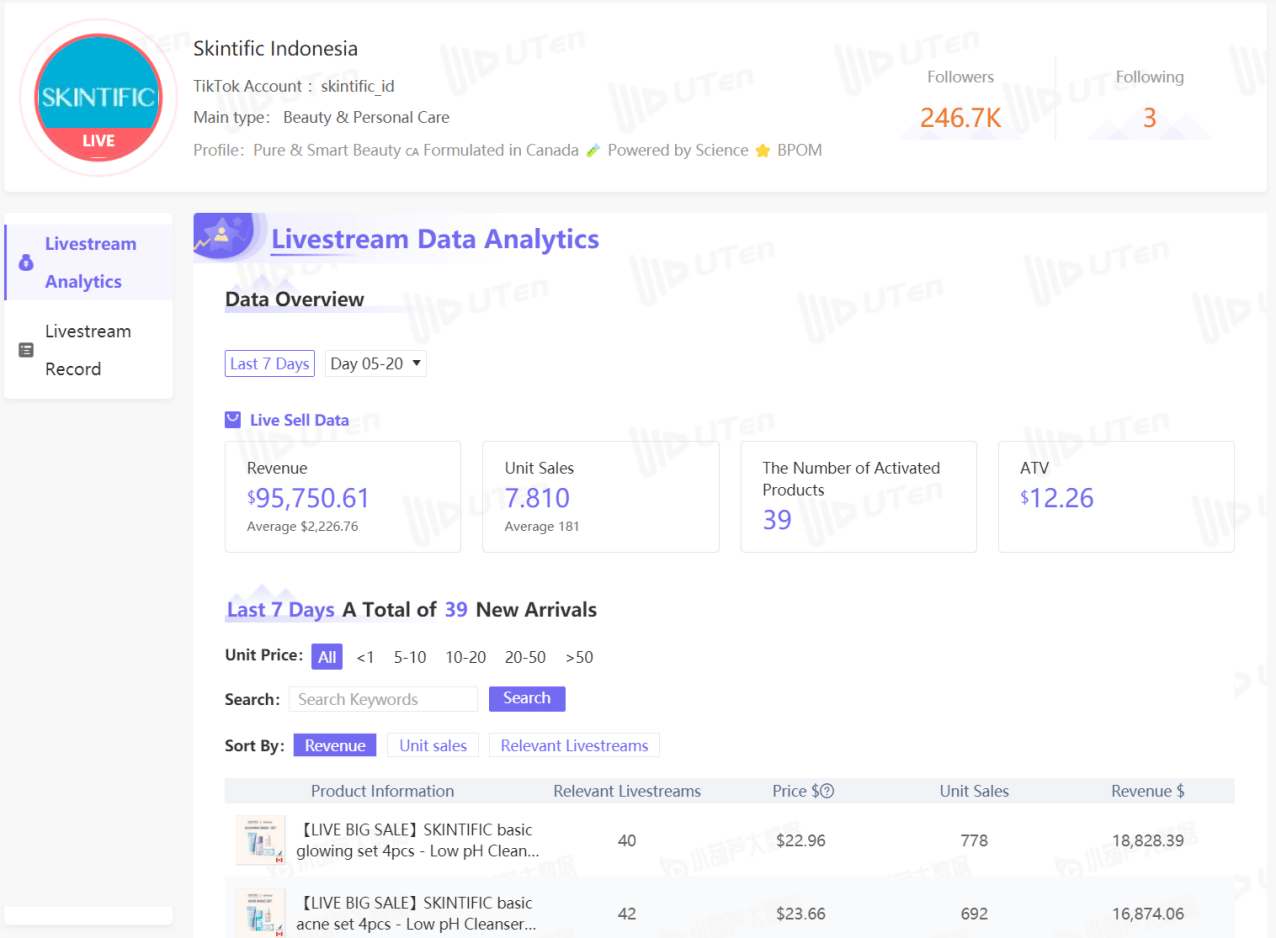The height and width of the screenshot is (938, 1276).
Task: Click the 778 unit sales cell
Action: (974, 841)
